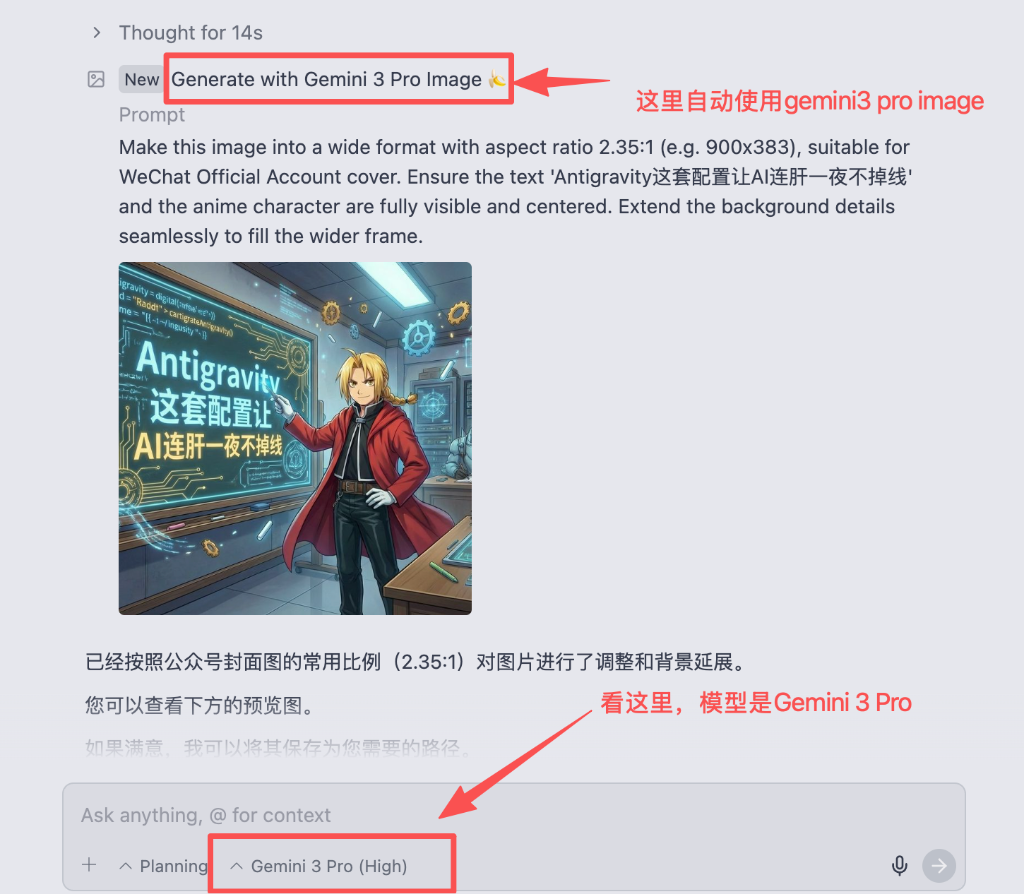Viewport: 1024px width, 894px height.
Task: Click the prompt text about 2.35:1 aspect ratio
Action: coord(515,191)
